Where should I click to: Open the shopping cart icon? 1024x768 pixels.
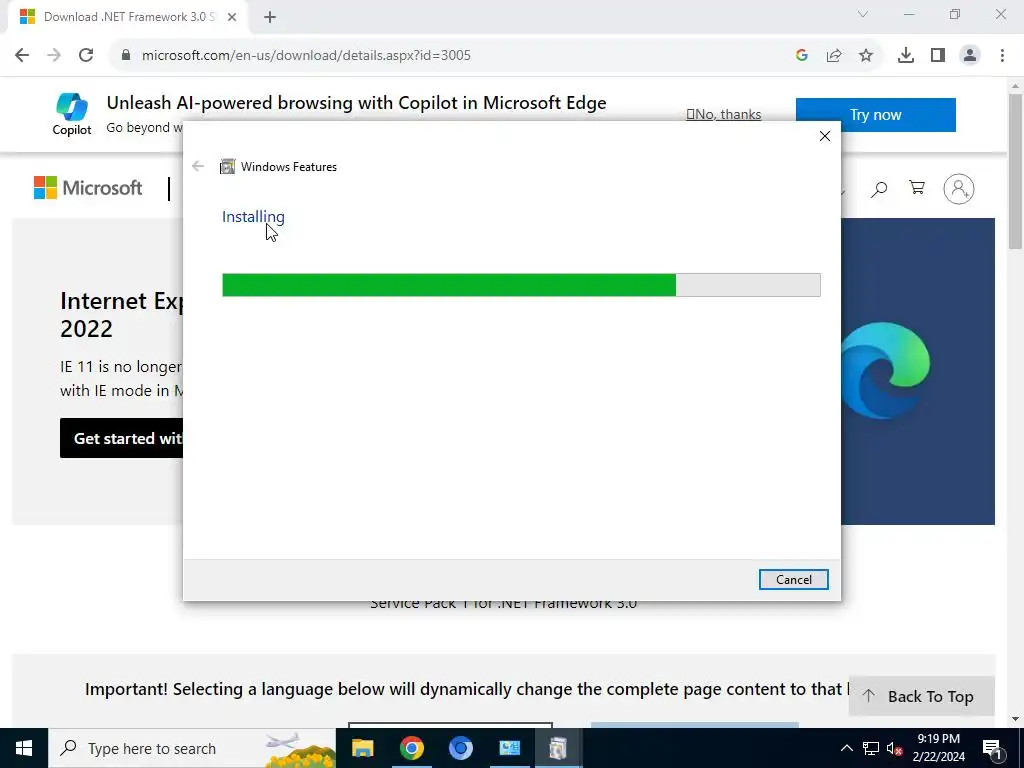(917, 188)
